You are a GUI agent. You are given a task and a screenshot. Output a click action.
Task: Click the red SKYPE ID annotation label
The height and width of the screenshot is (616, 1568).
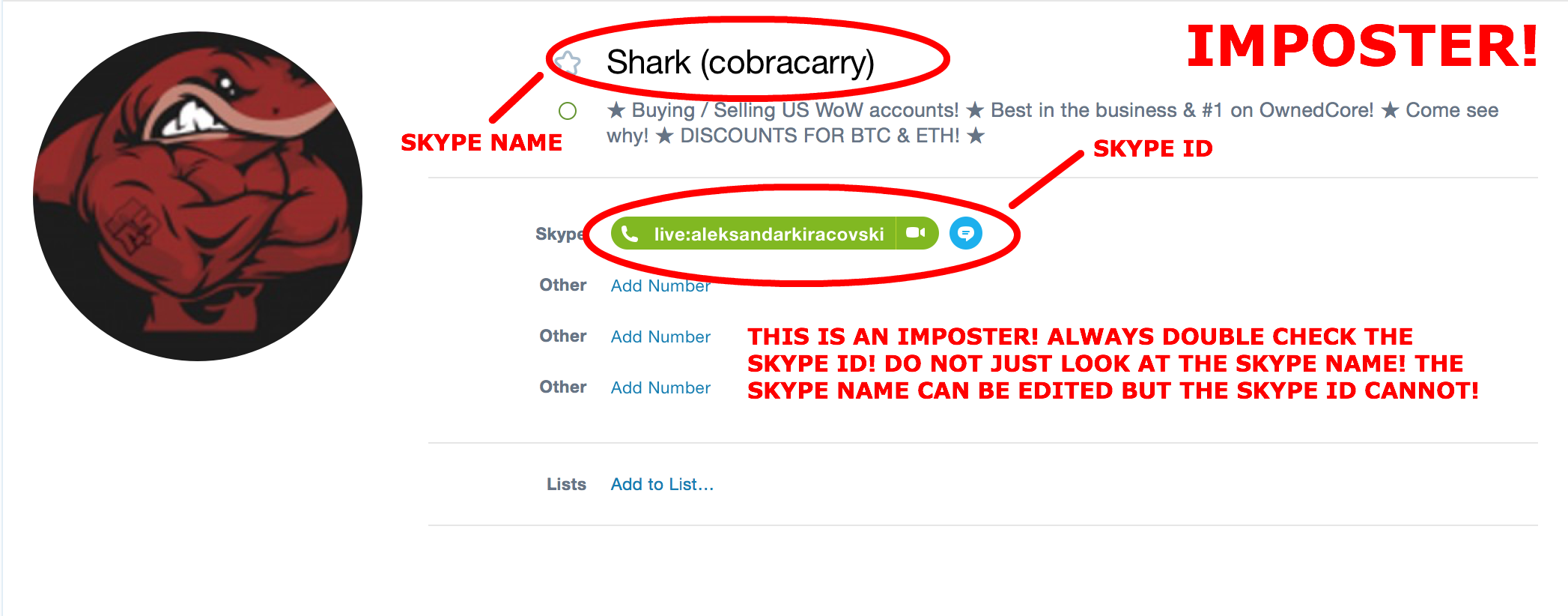(x=1152, y=148)
